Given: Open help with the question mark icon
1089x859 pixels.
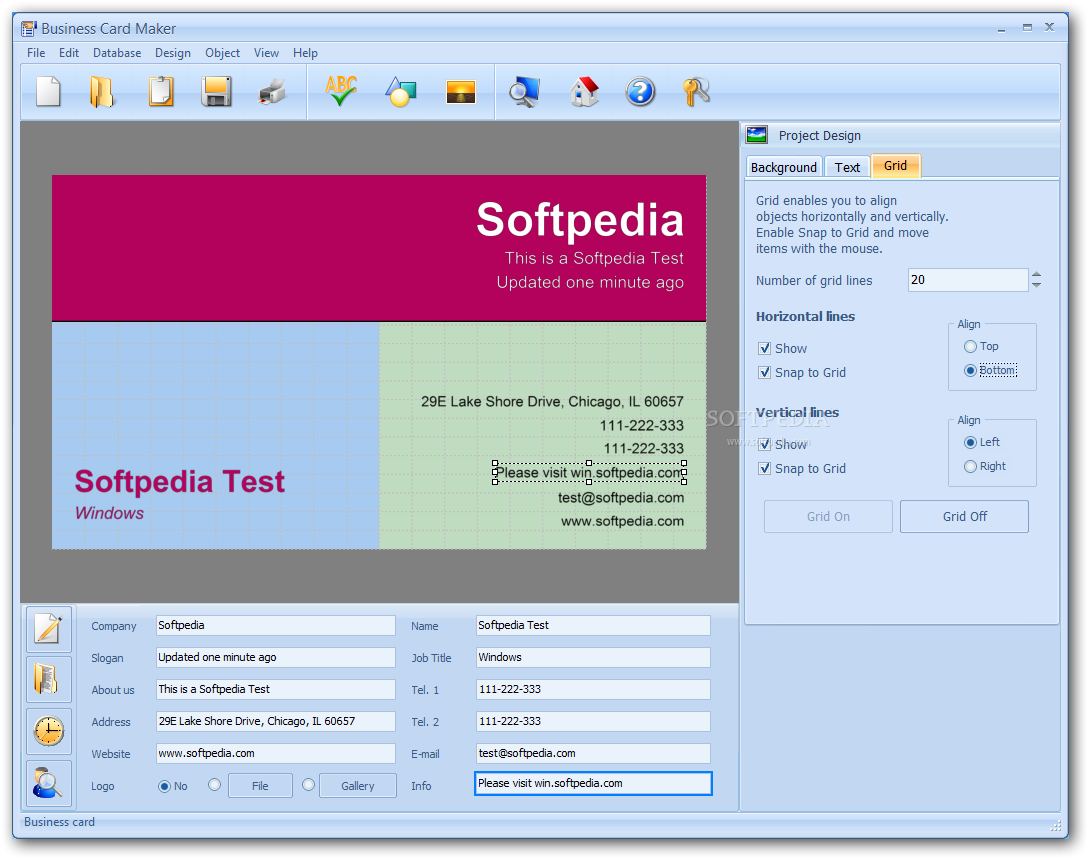Looking at the screenshot, I should 640,92.
